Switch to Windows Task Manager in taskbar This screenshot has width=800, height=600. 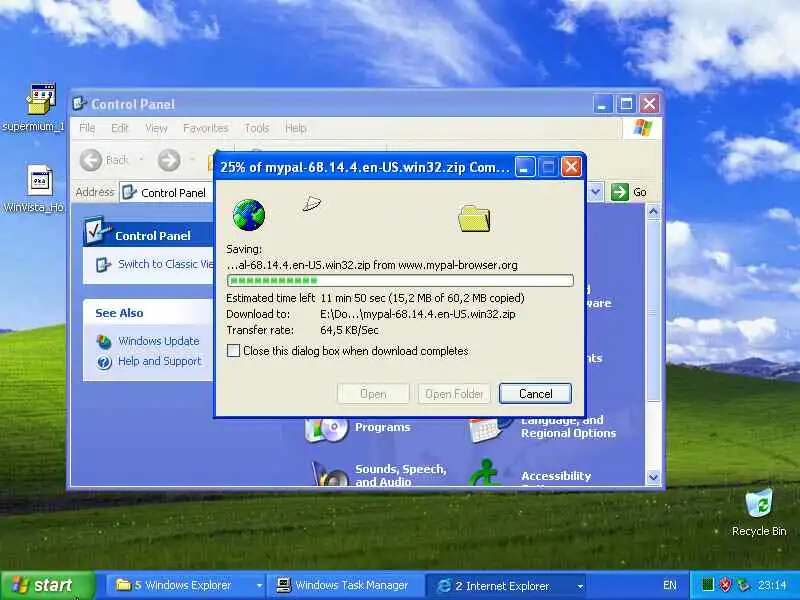coord(346,585)
